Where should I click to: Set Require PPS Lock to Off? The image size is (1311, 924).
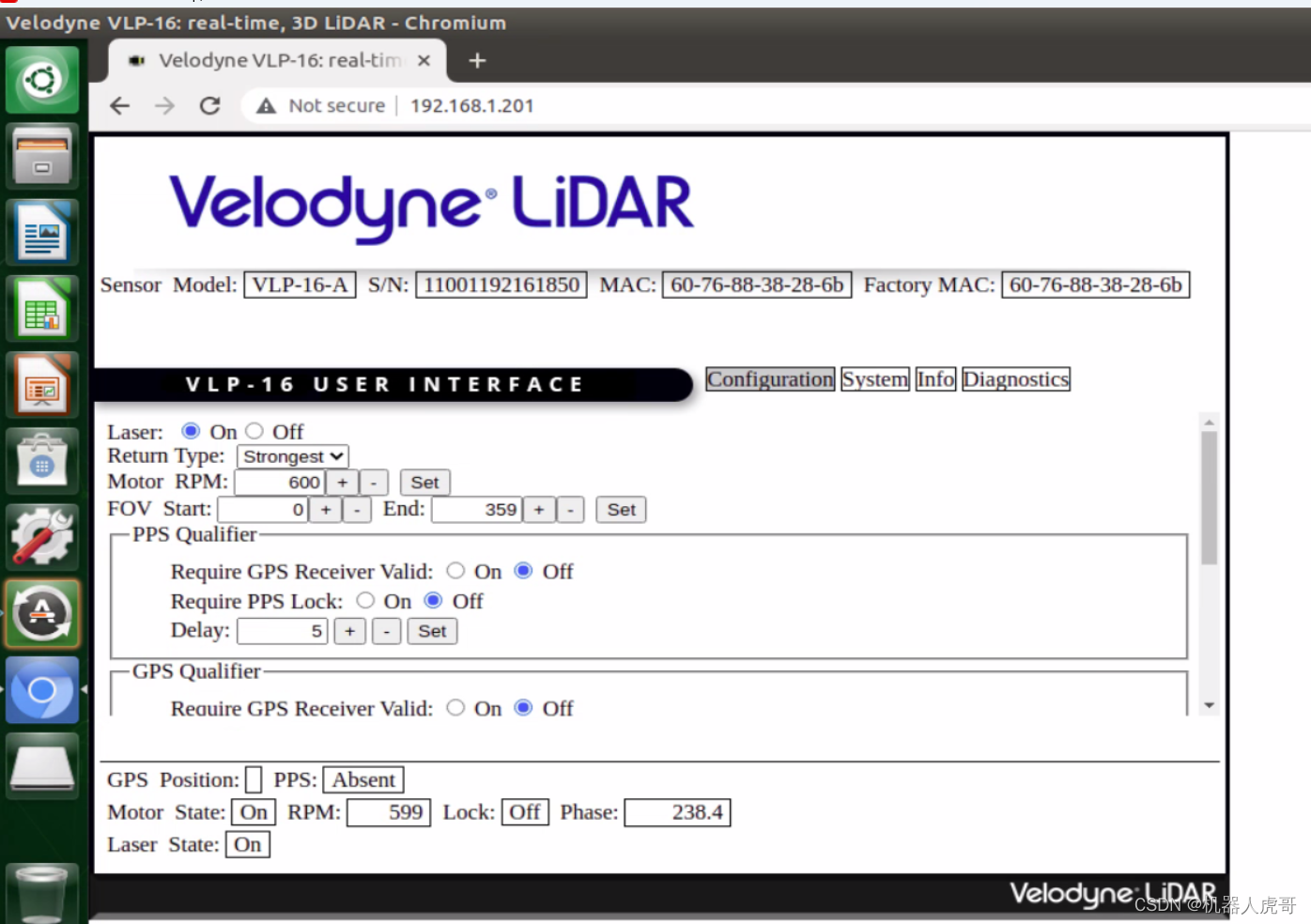click(433, 600)
